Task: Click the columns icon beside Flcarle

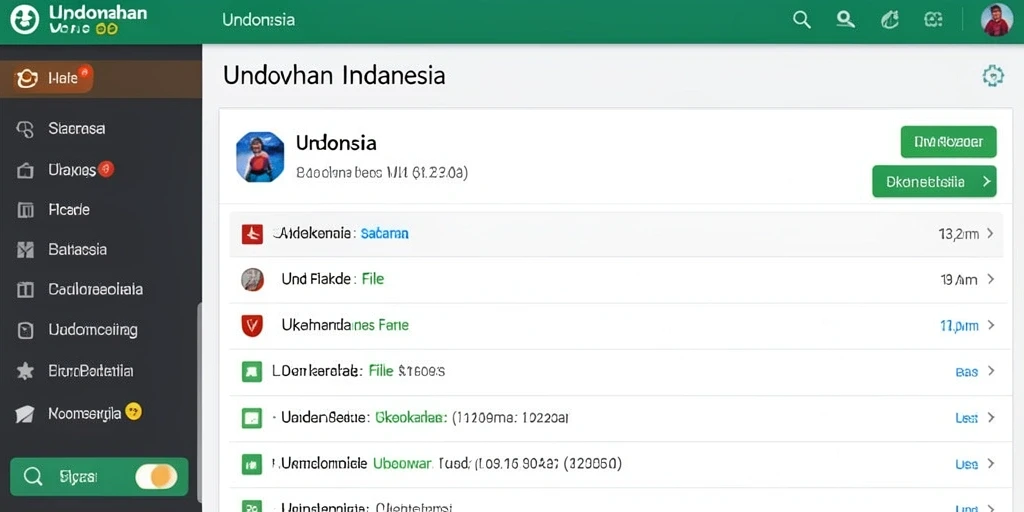Action: (25, 210)
